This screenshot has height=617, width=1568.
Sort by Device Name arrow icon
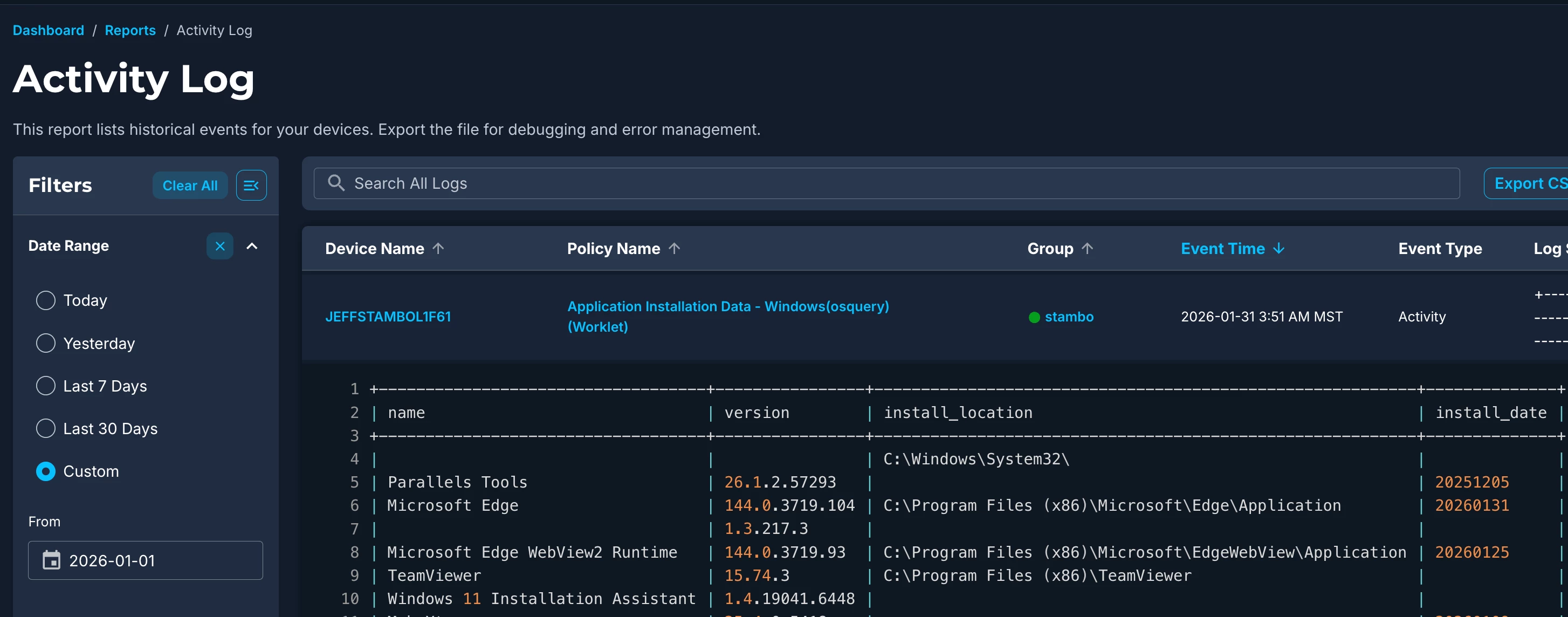(x=438, y=248)
